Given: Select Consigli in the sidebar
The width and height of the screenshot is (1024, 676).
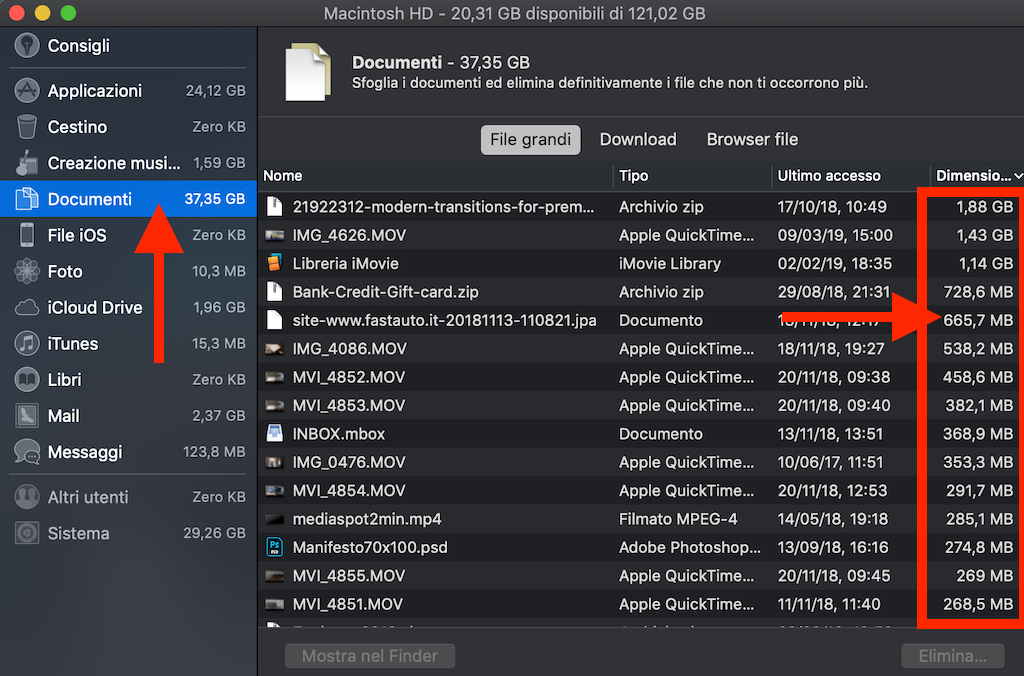Looking at the screenshot, I should click(x=128, y=46).
